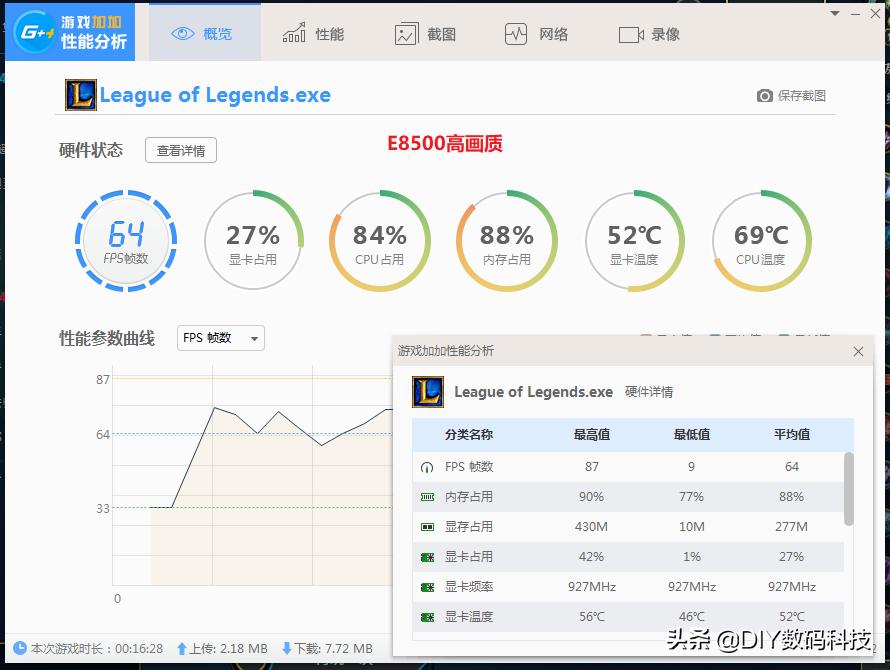Click the League of Legends game icon

(x=79, y=95)
